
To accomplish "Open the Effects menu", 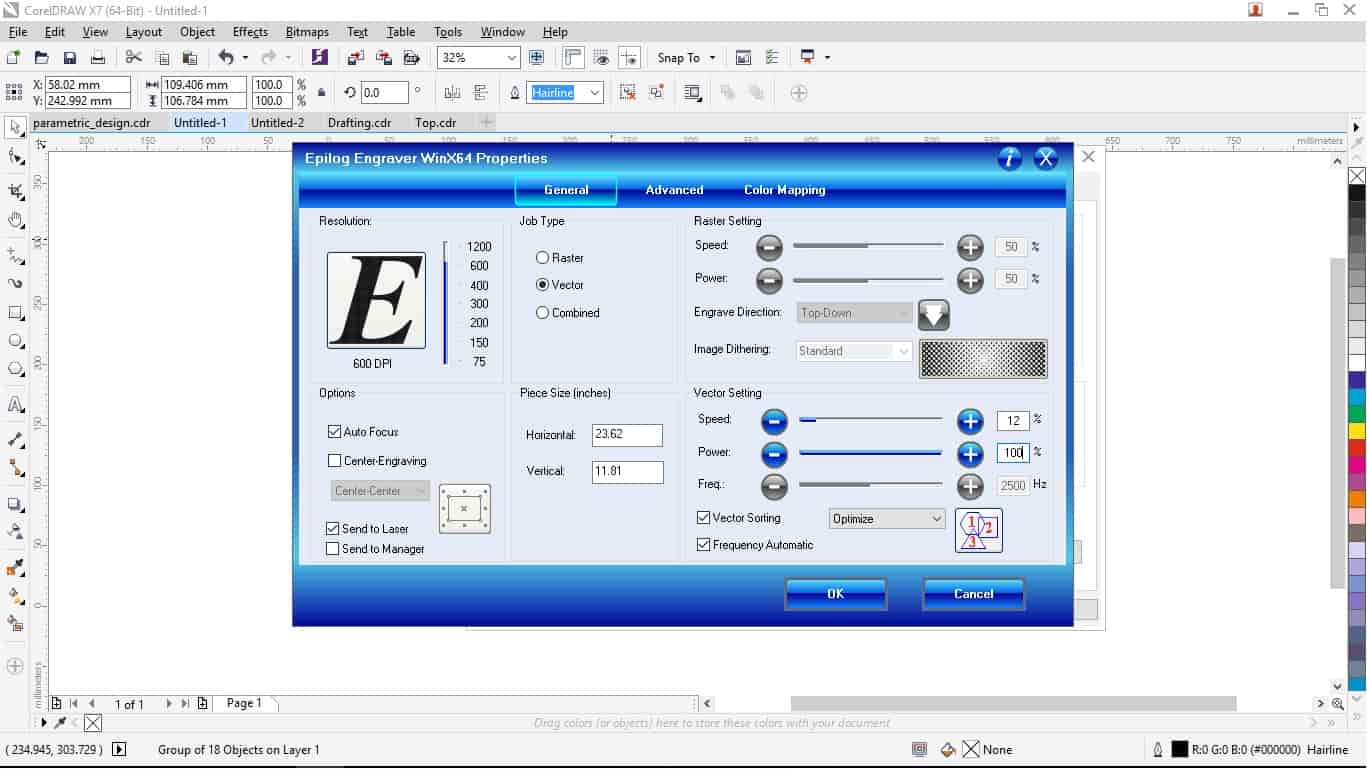I will coord(250,32).
